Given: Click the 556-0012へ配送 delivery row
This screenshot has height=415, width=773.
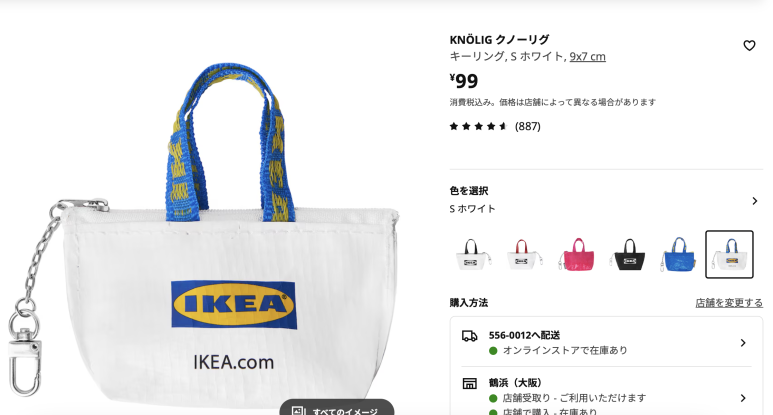Looking at the screenshot, I should (x=606, y=343).
